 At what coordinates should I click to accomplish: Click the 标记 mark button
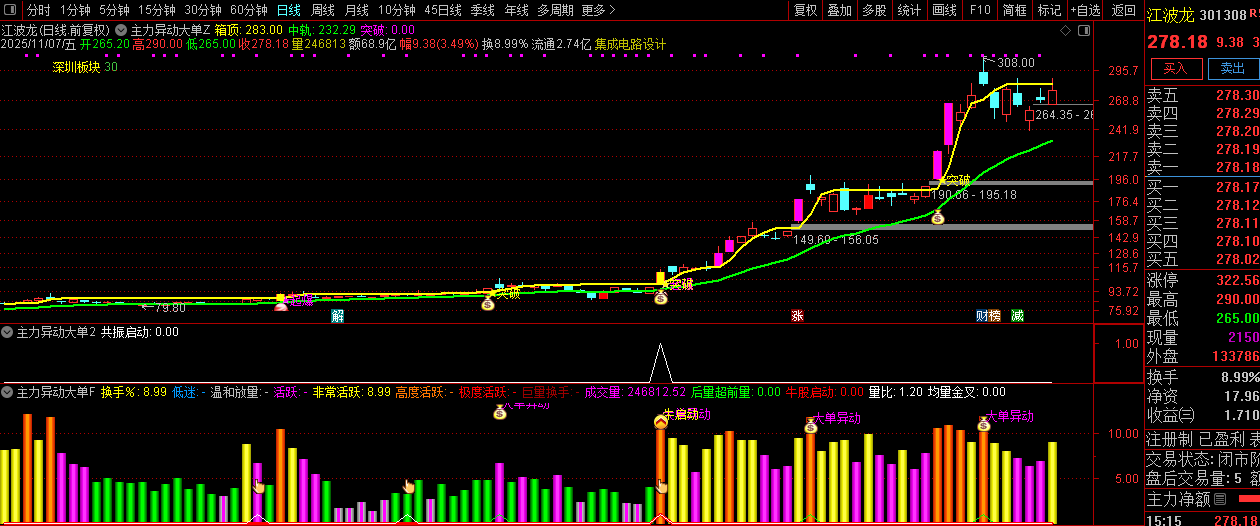coord(1049,10)
